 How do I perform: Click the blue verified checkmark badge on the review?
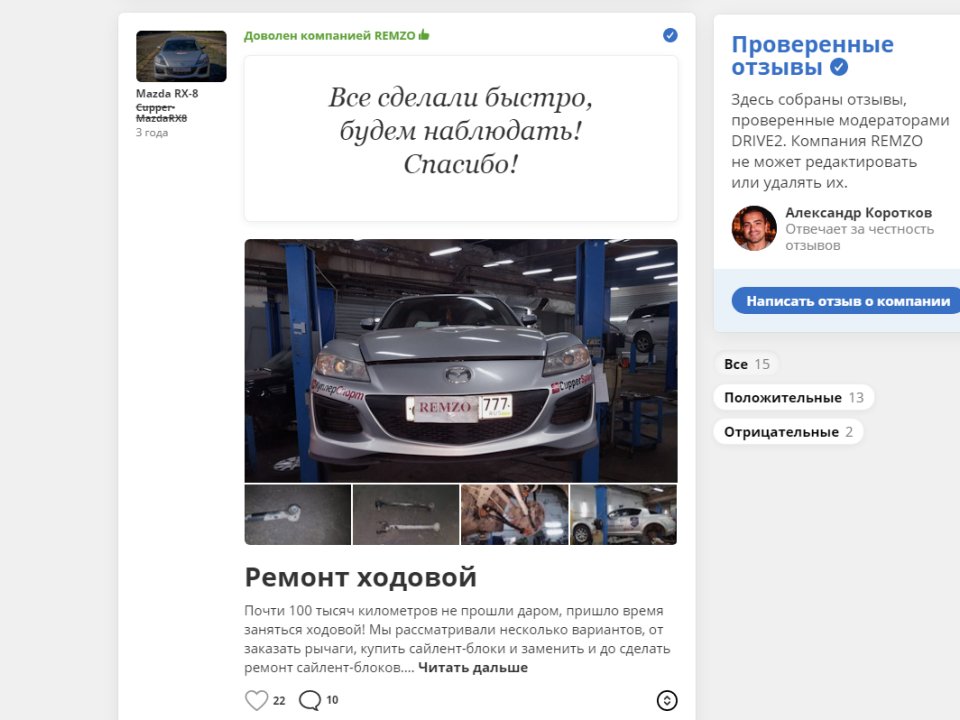click(x=670, y=35)
